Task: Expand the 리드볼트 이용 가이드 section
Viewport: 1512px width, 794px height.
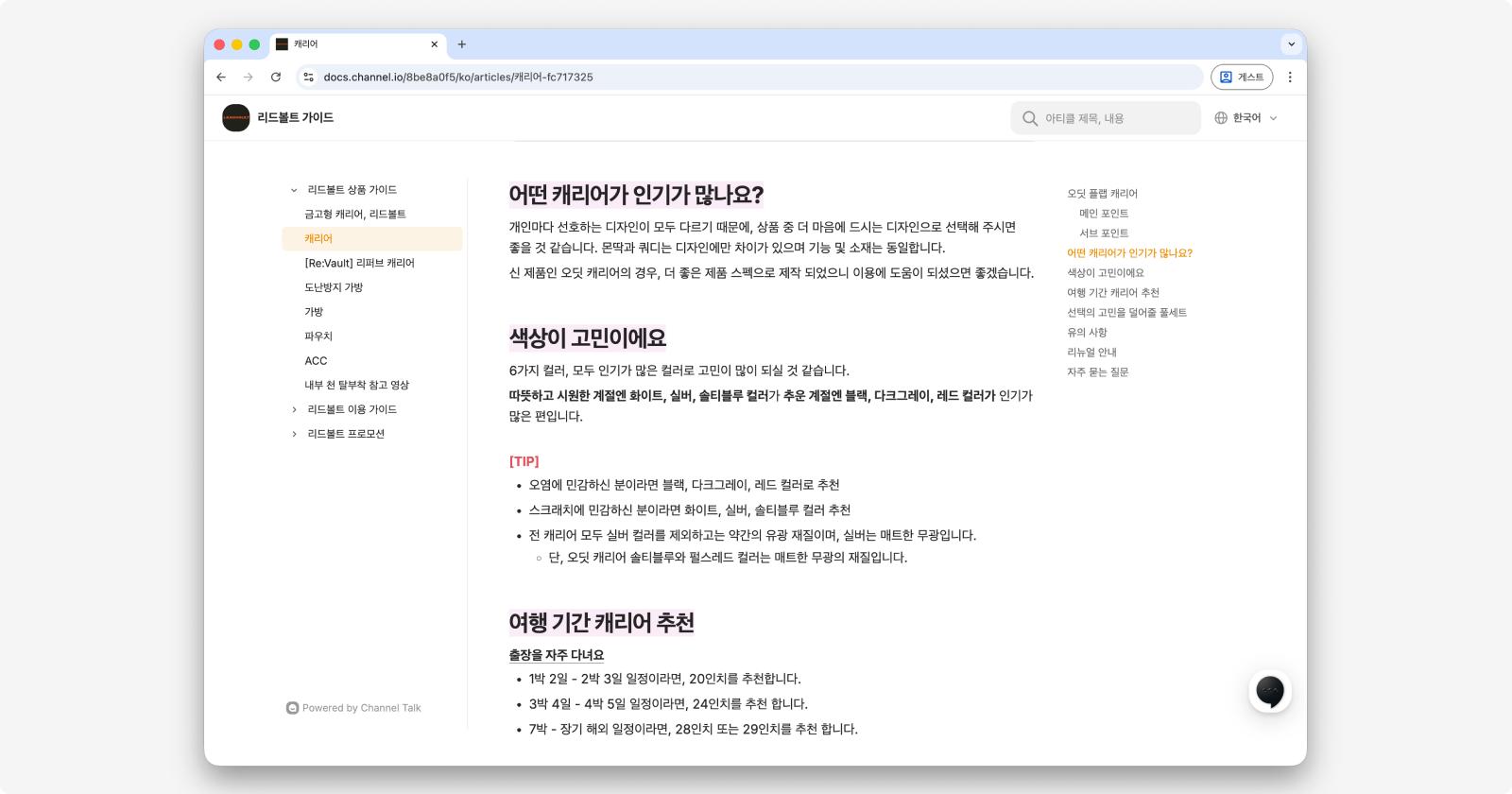Action: [x=294, y=409]
